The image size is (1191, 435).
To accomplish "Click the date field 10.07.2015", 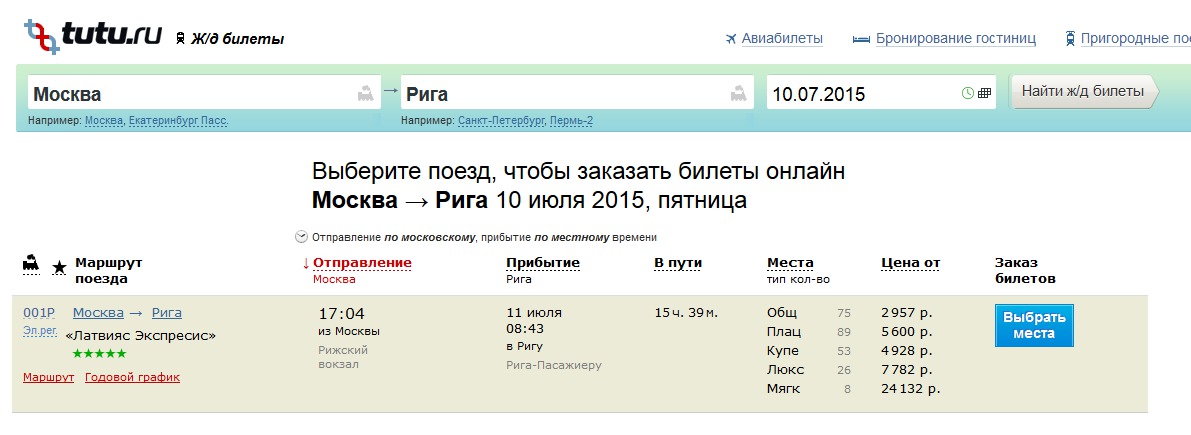I will (860, 94).
